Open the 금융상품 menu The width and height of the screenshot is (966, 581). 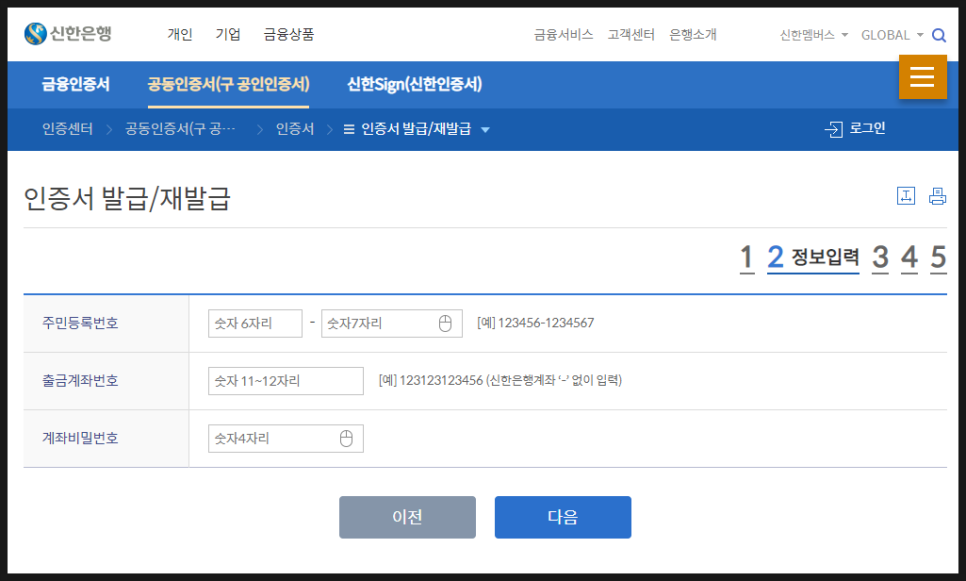pos(290,33)
